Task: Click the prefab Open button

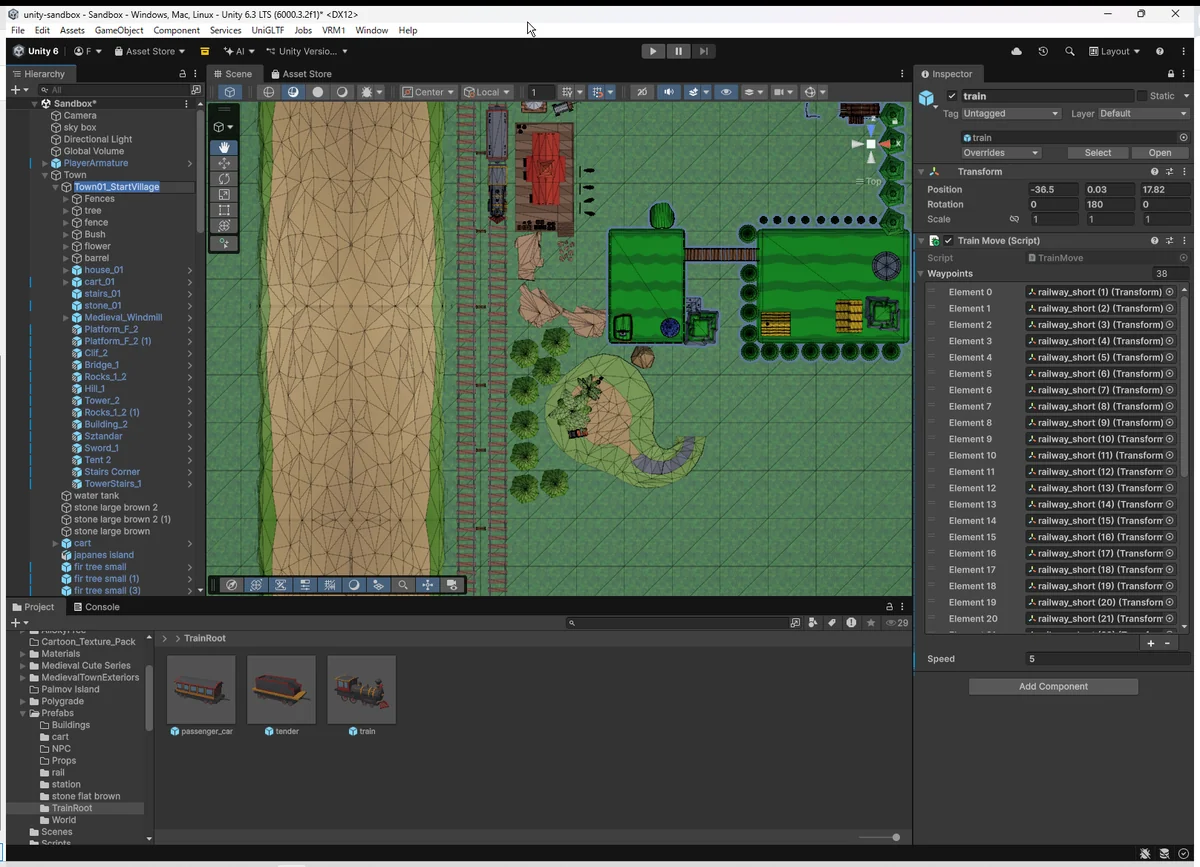Action: tap(1159, 153)
